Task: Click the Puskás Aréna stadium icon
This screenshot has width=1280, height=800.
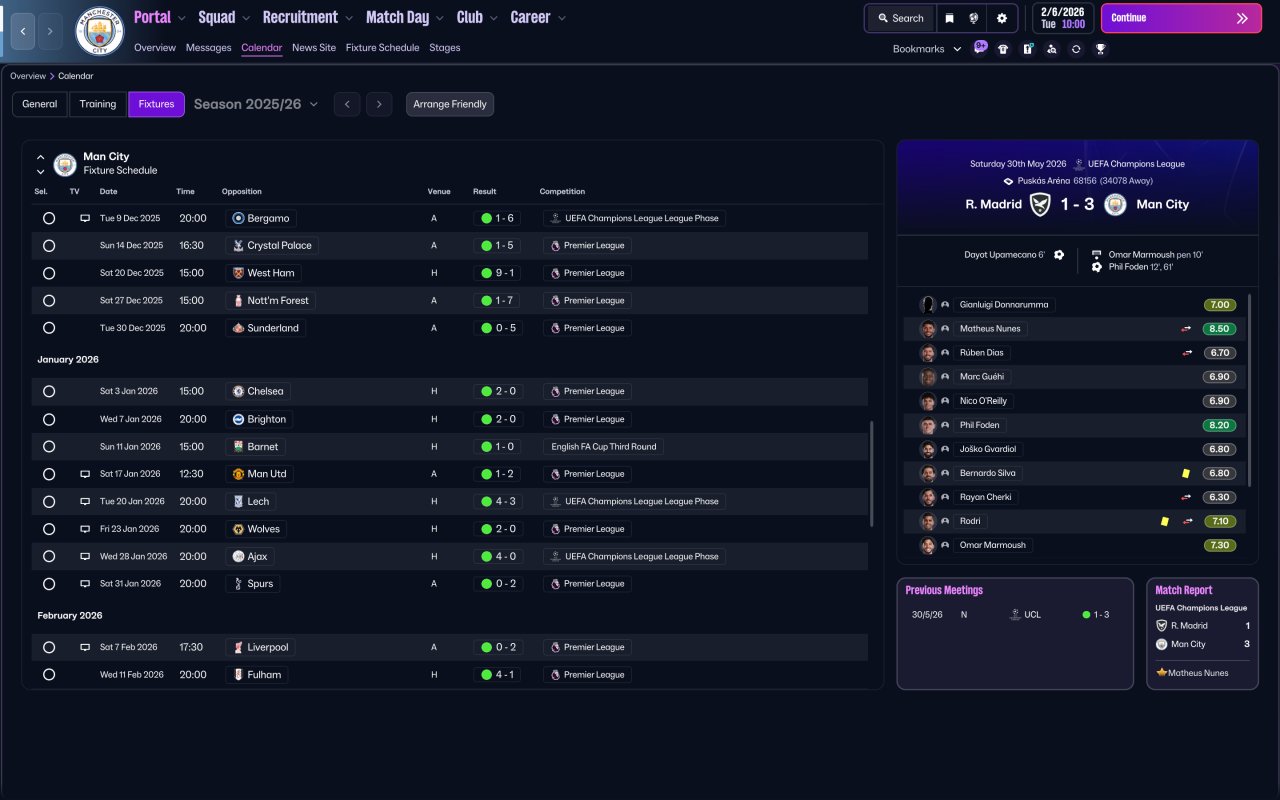Action: [x=1009, y=181]
